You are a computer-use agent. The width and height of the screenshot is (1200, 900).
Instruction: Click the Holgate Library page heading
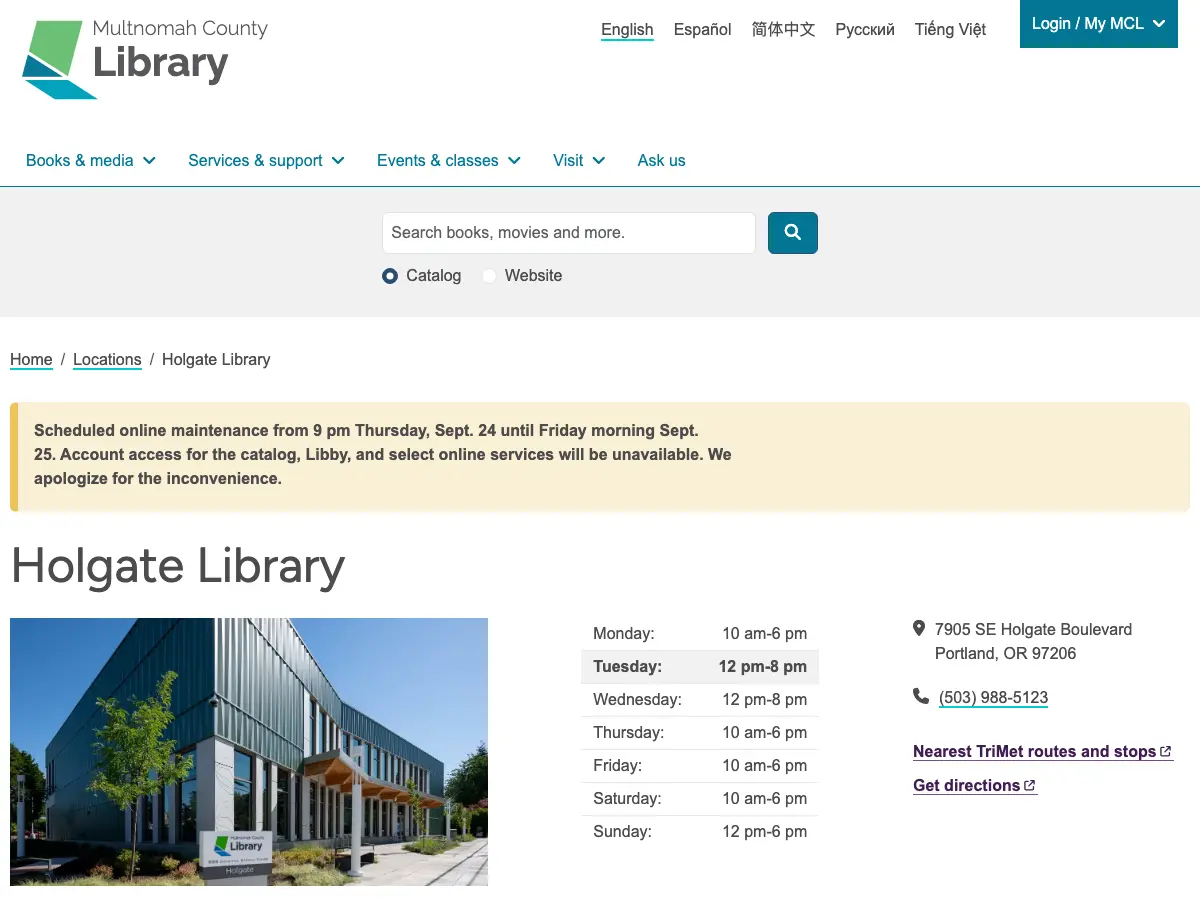tap(178, 566)
